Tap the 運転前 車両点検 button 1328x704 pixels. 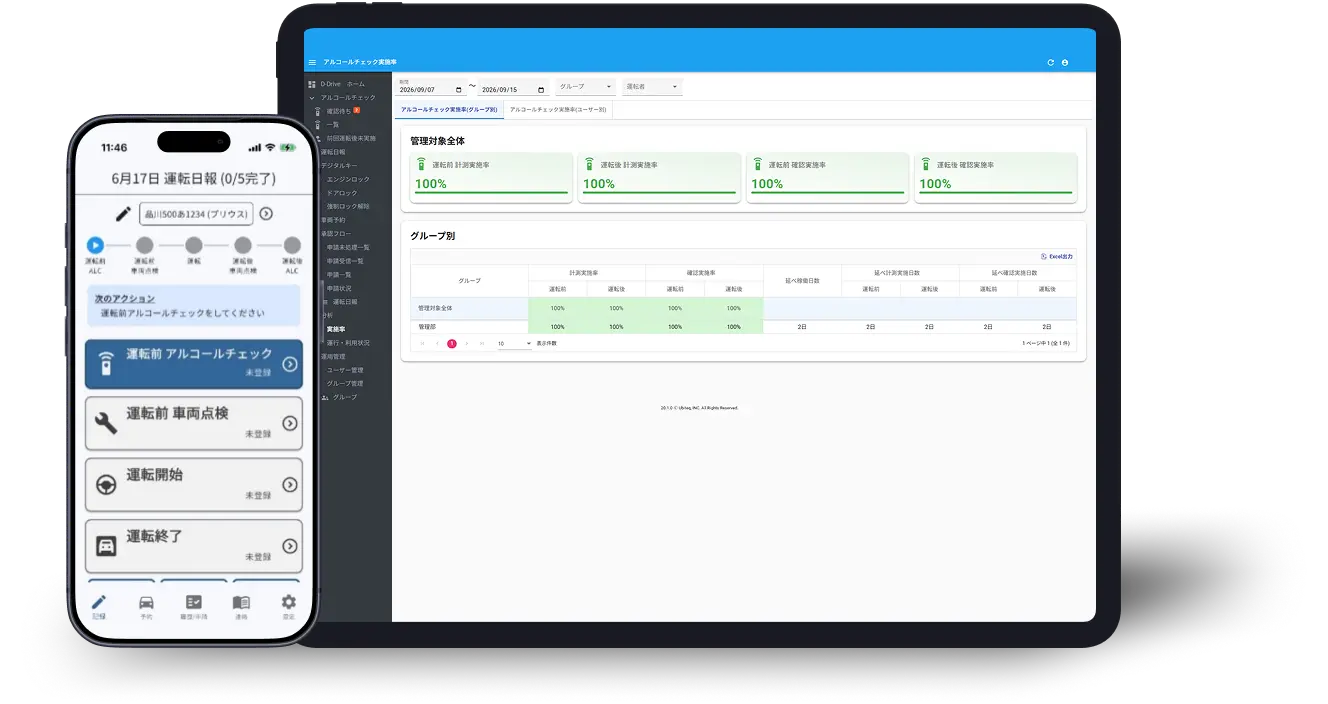(194, 423)
